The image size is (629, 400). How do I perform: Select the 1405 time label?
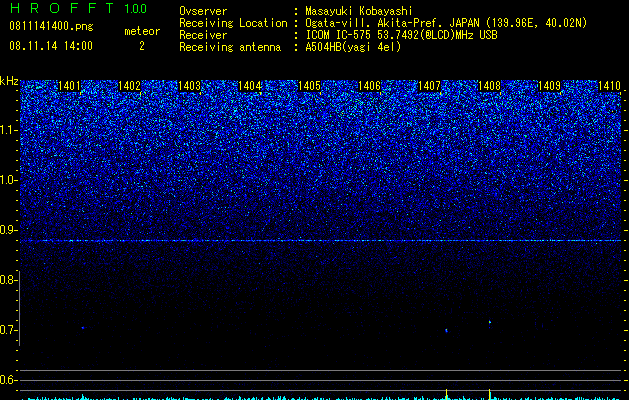coord(309,86)
